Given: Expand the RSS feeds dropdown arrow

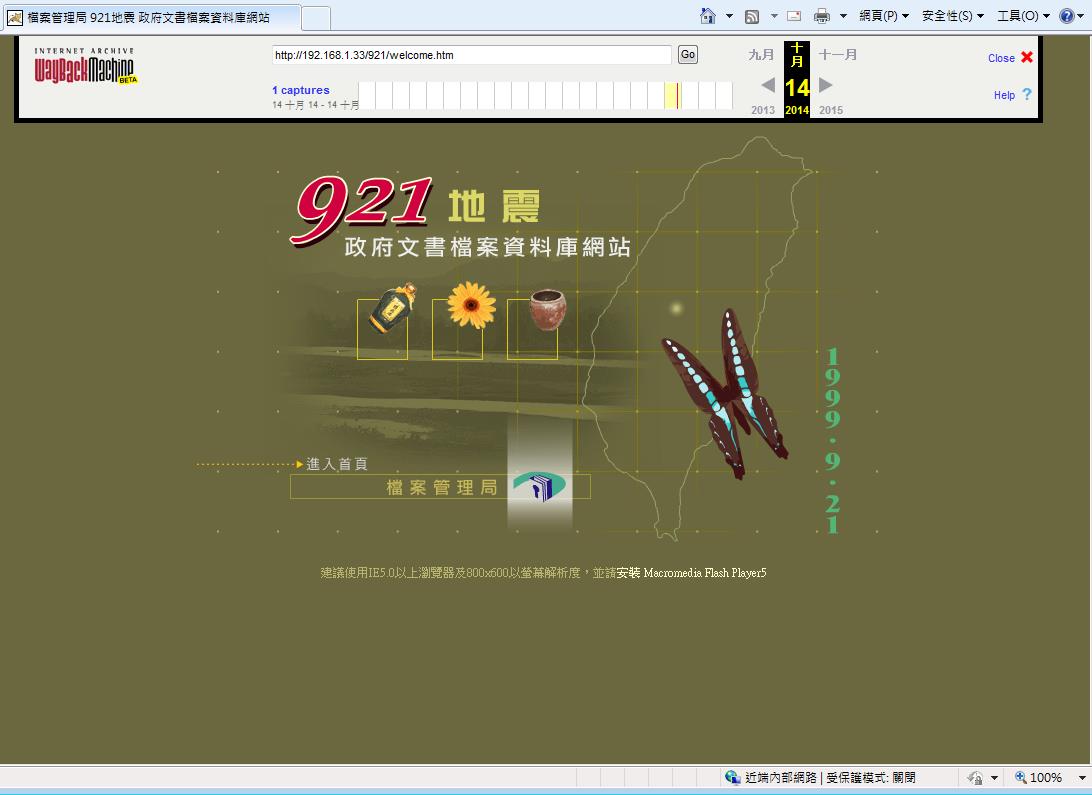Looking at the screenshot, I should pyautogui.click(x=774, y=15).
